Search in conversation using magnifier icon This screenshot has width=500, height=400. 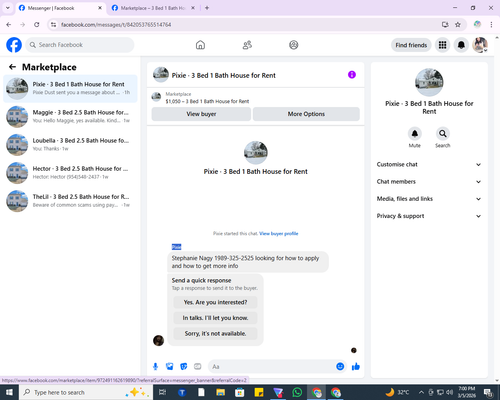[443, 134]
